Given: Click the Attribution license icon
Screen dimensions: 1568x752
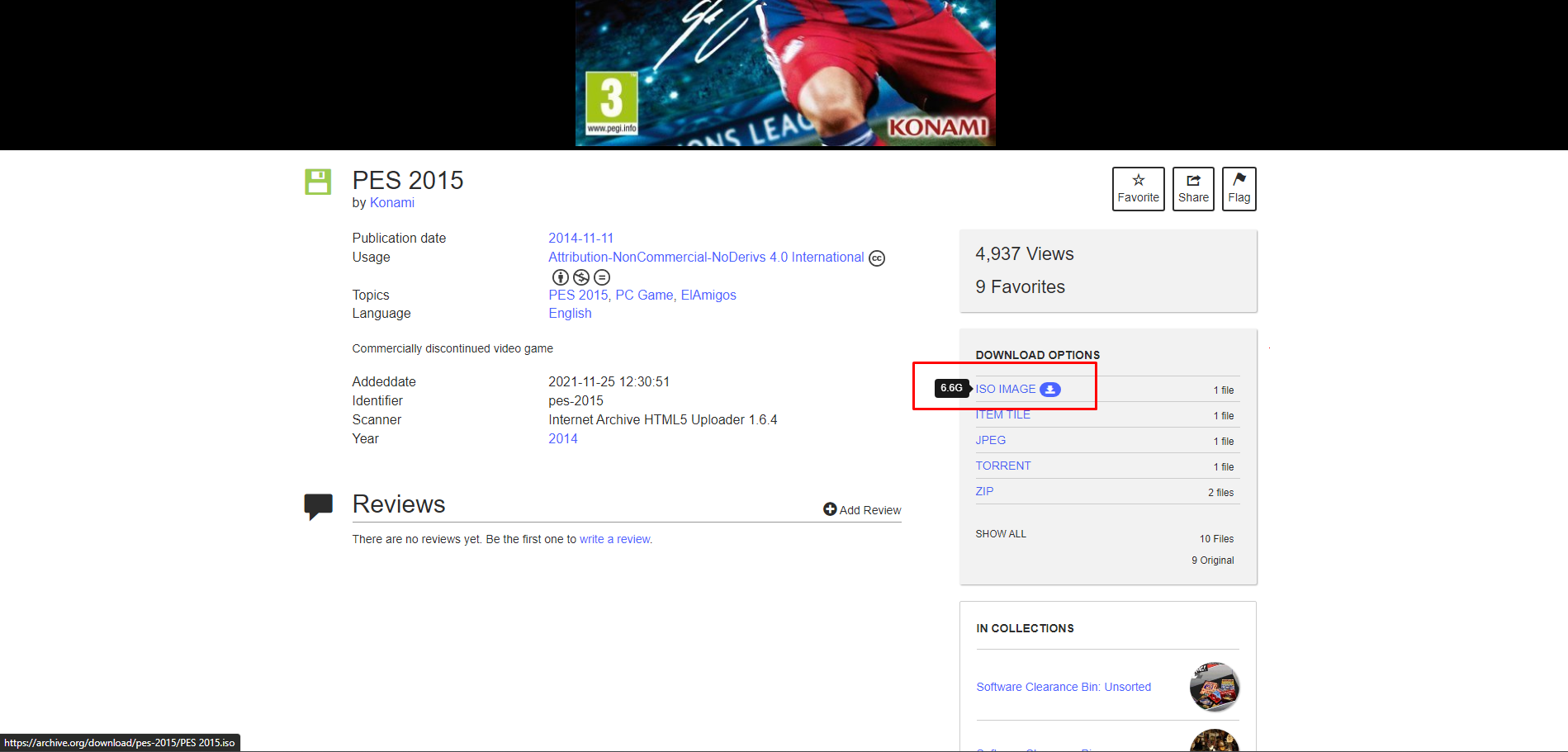Looking at the screenshot, I should click(x=560, y=277).
